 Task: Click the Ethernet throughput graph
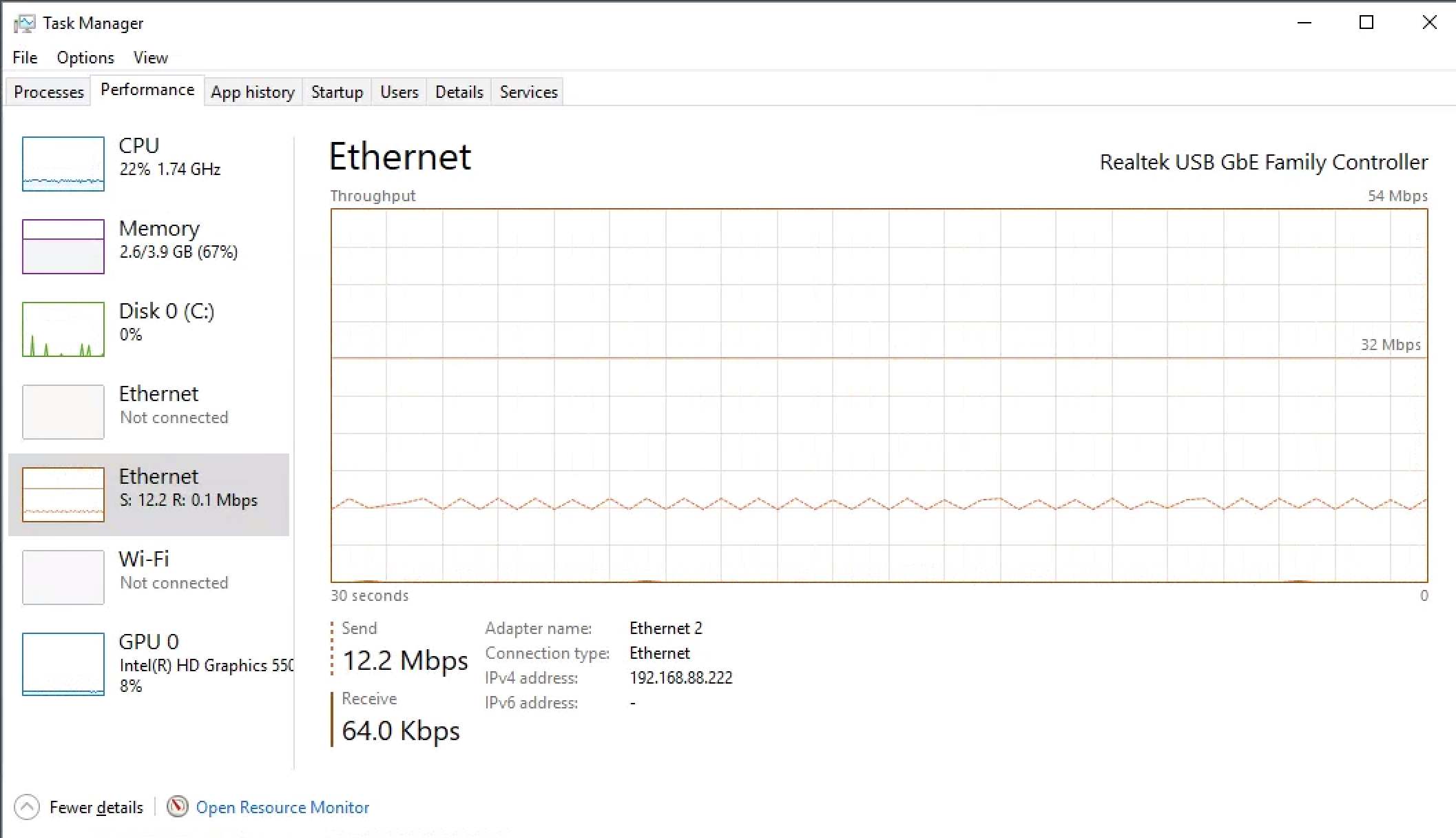coord(879,396)
